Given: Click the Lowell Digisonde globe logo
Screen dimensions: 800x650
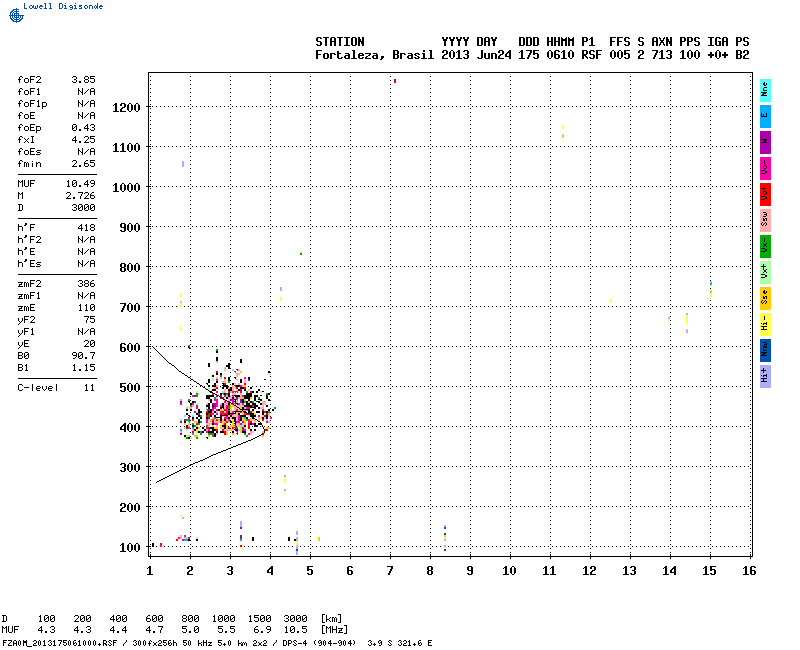Looking at the screenshot, I should click(x=16, y=16).
